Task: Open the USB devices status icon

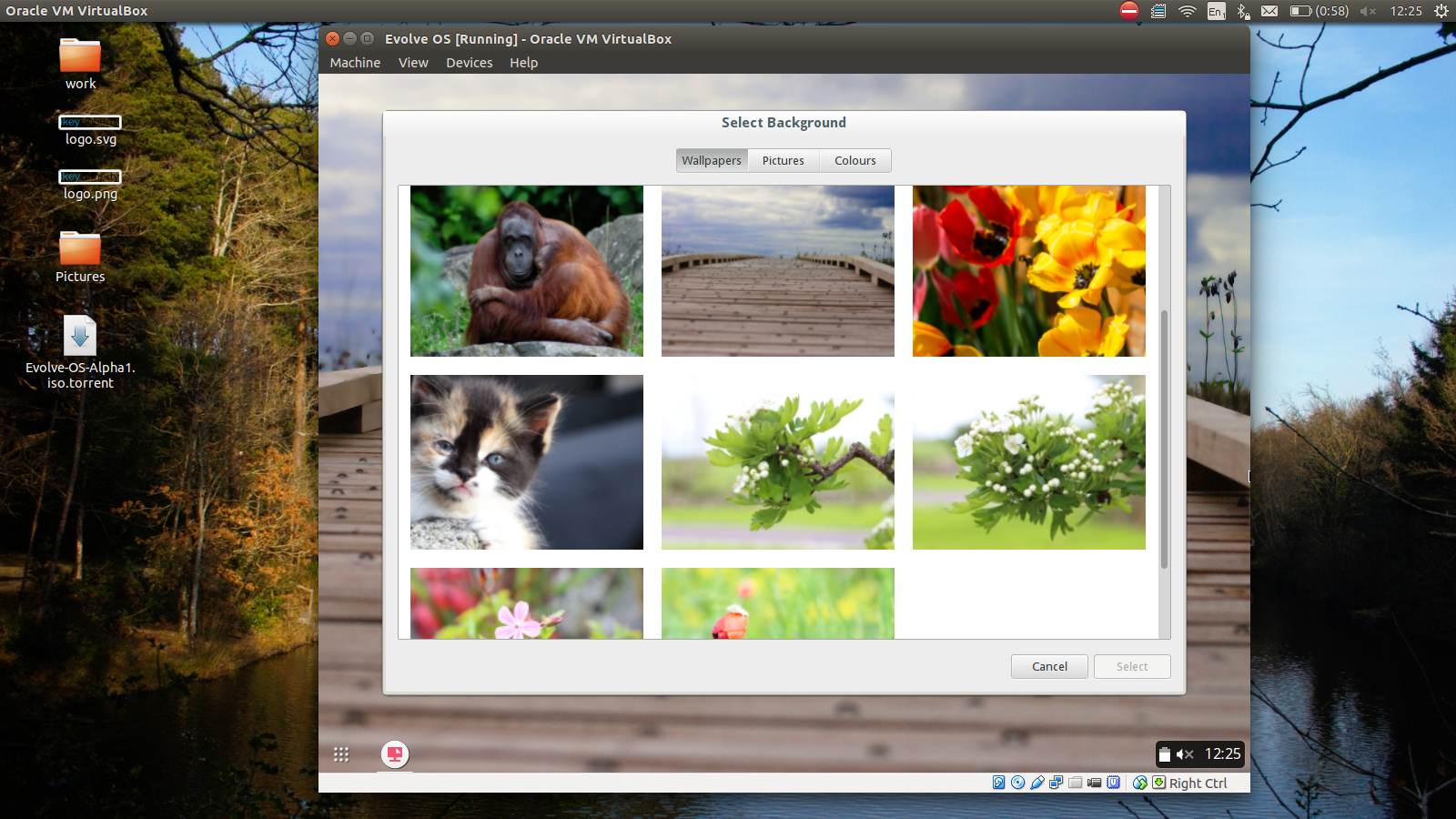Action: [1036, 783]
